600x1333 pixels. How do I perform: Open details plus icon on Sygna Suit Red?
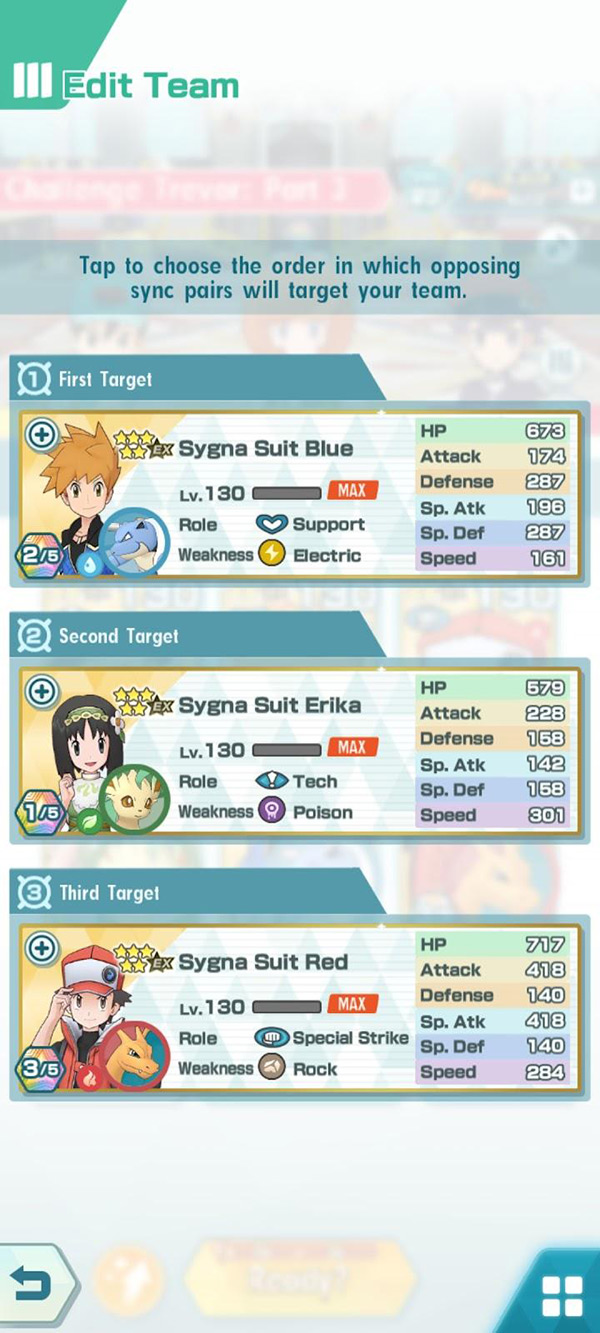coord(41,948)
